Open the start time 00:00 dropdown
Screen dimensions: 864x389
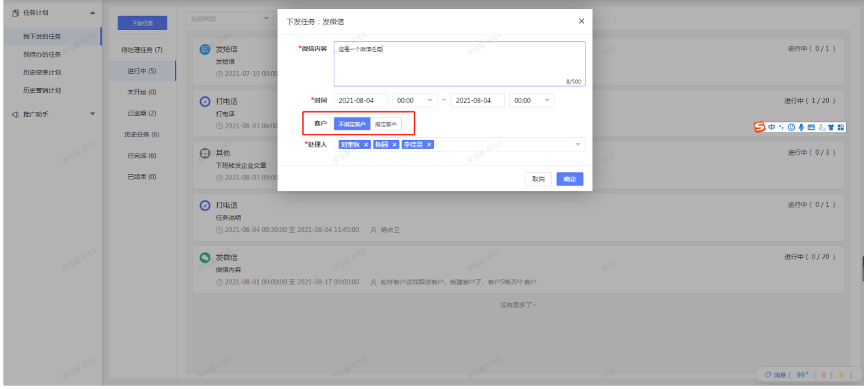coord(414,101)
